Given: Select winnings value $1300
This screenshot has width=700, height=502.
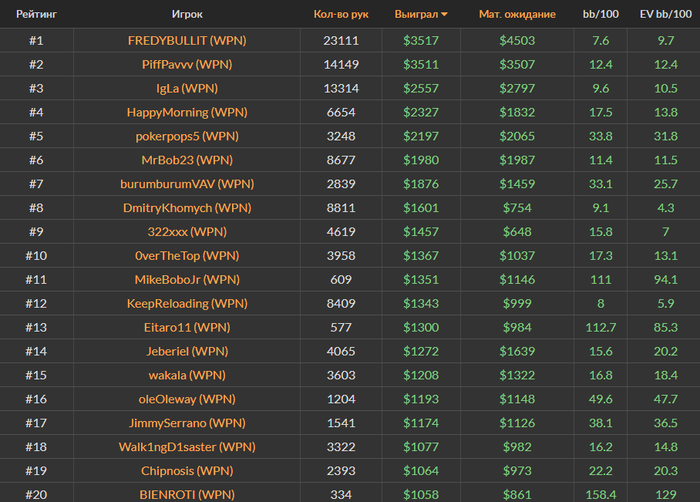Looking at the screenshot, I should [x=421, y=328].
